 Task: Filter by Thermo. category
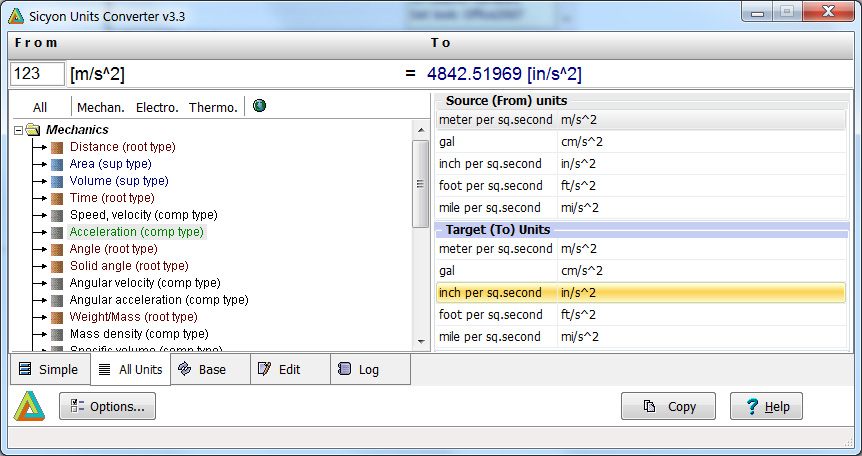pos(213,107)
